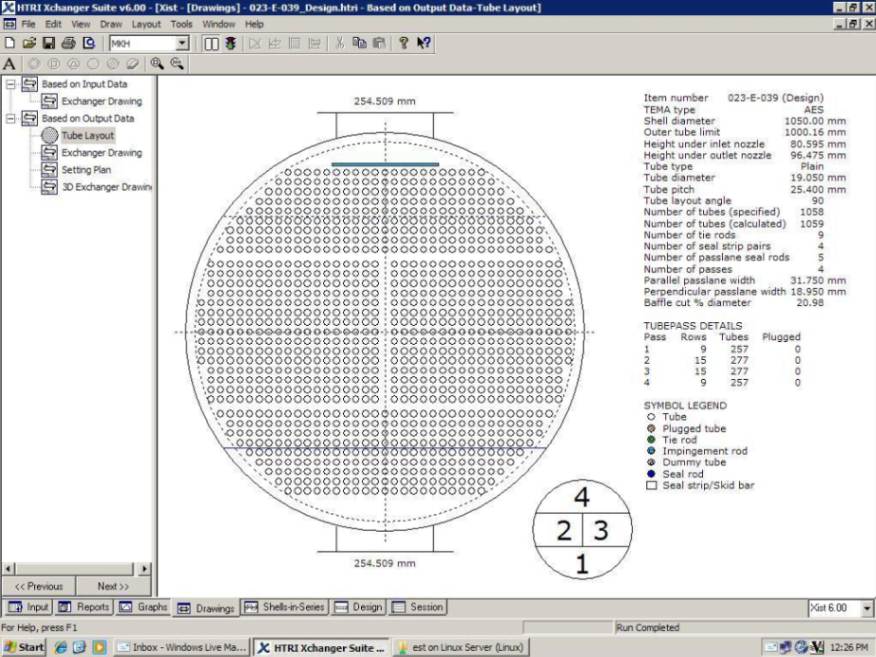Select Setting Plan in the tree
This screenshot has height=657, width=876.
point(85,170)
